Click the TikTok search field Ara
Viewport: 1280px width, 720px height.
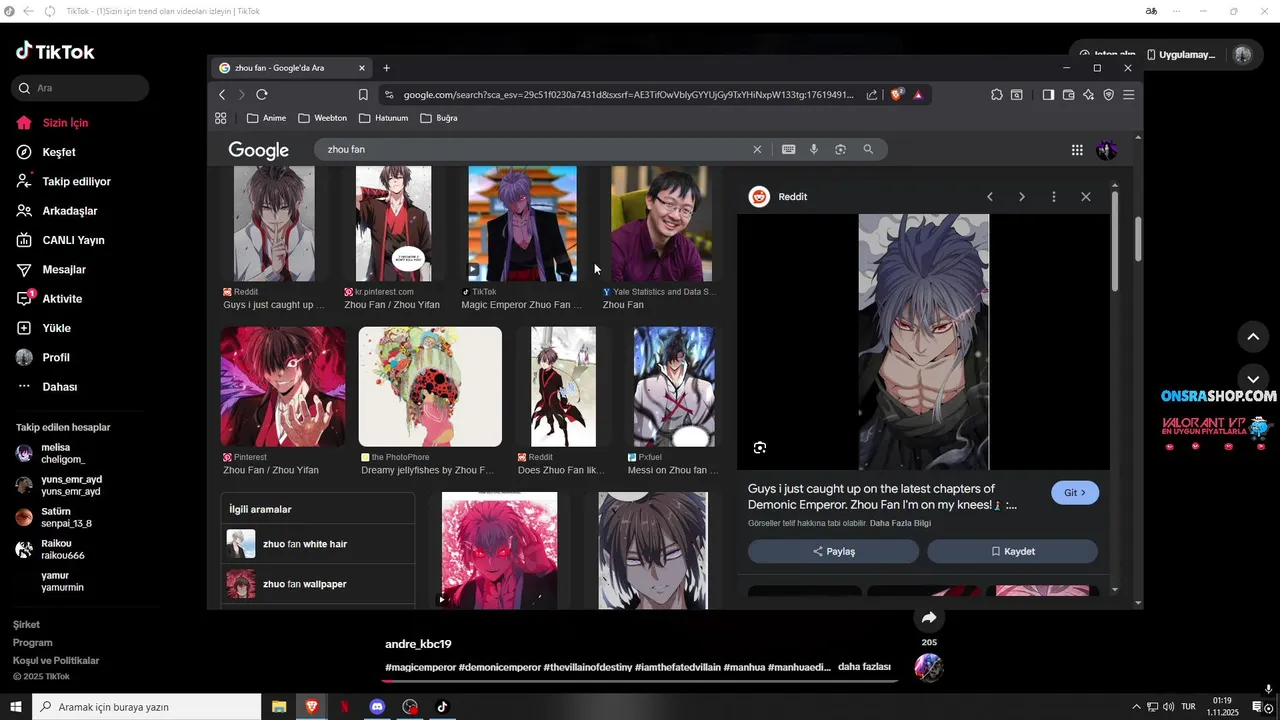(x=80, y=88)
